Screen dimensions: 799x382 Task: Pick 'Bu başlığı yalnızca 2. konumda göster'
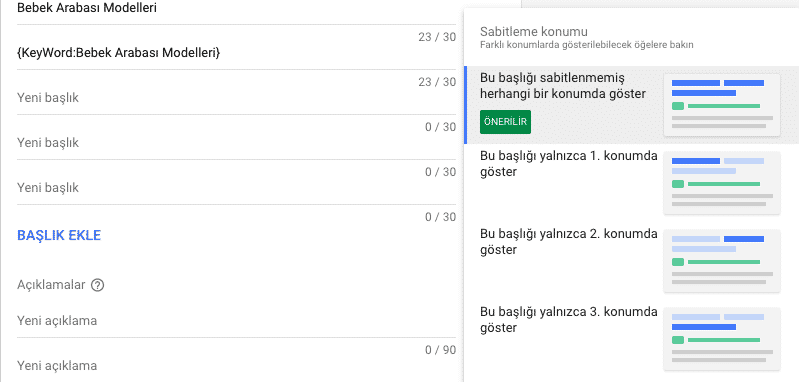[569, 242]
